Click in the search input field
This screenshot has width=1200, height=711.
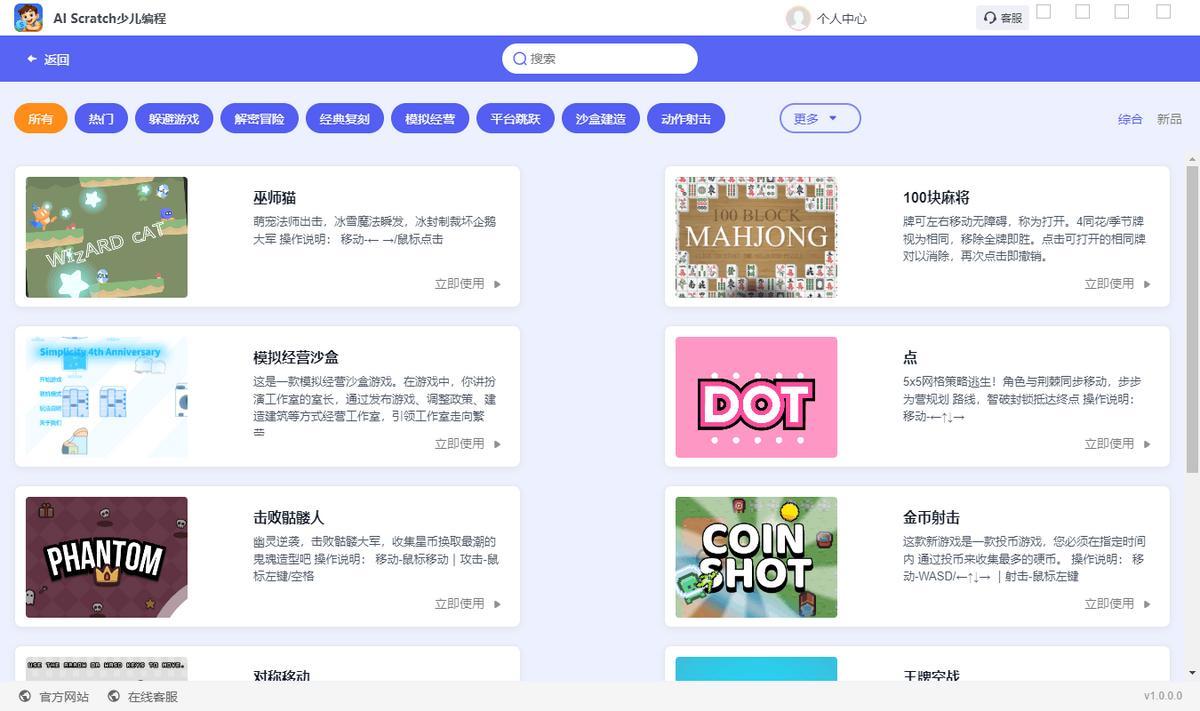tap(610, 59)
